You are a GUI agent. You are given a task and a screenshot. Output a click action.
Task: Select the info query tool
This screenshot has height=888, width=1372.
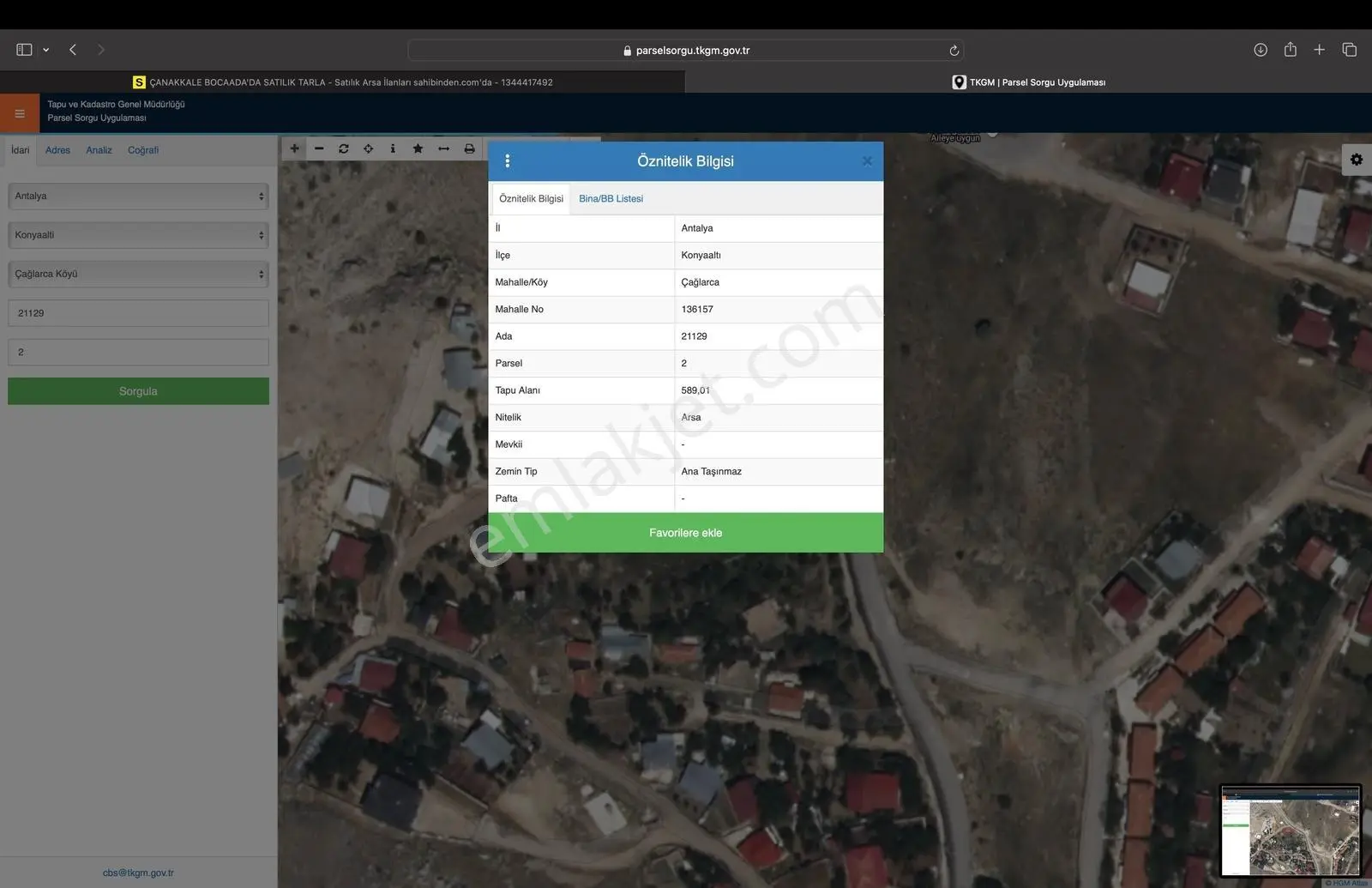[x=393, y=148]
